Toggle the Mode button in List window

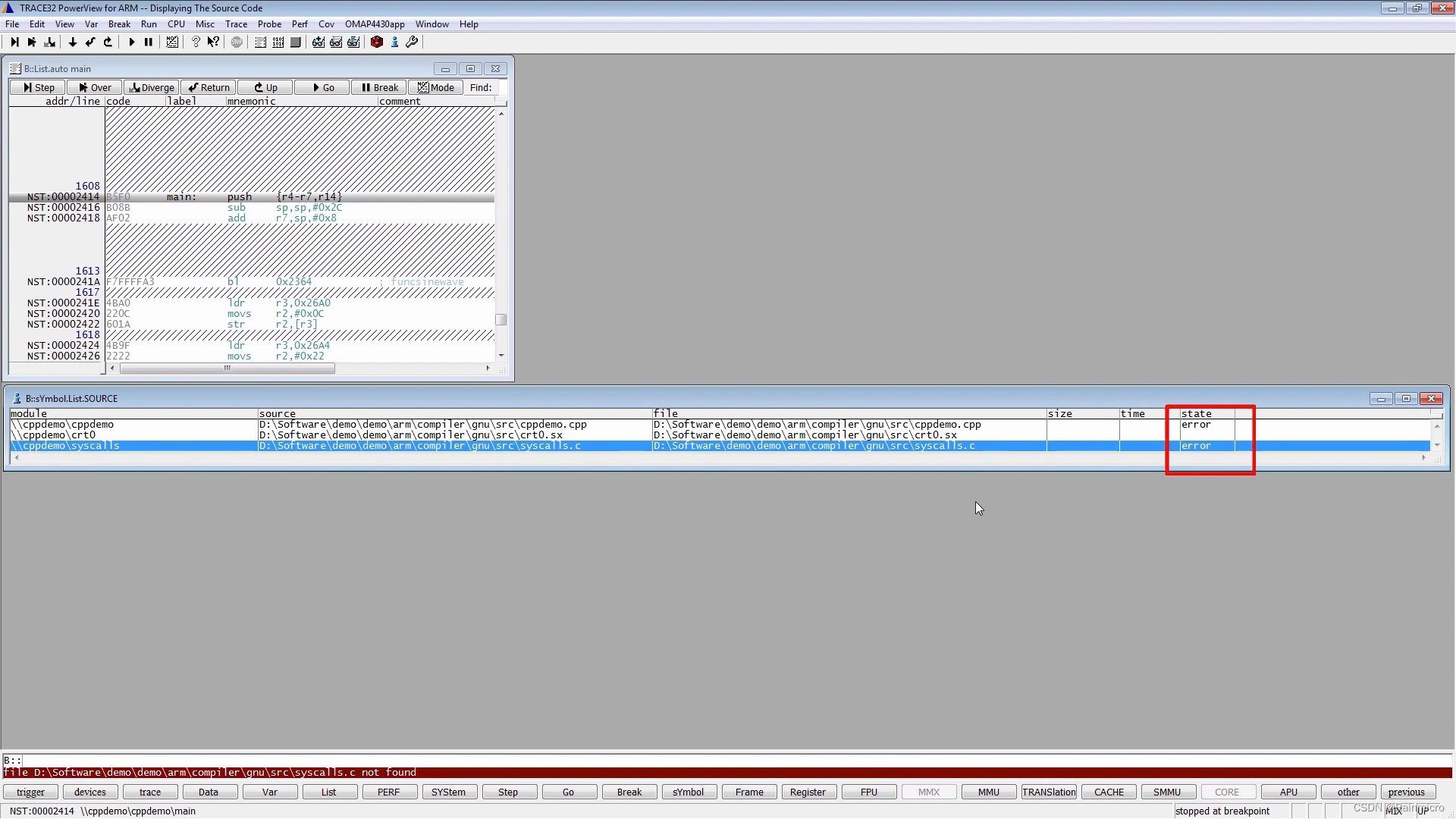tap(436, 88)
